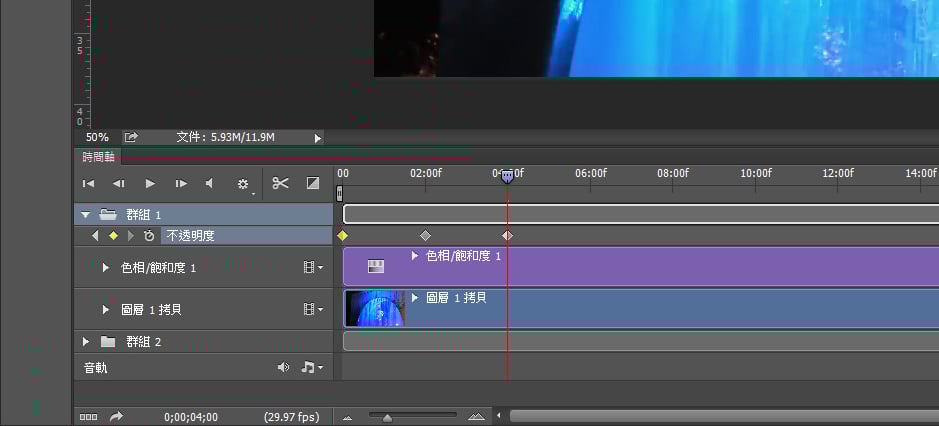Click the transition icon beside the scissors
The width and height of the screenshot is (939, 426).
[x=312, y=184]
